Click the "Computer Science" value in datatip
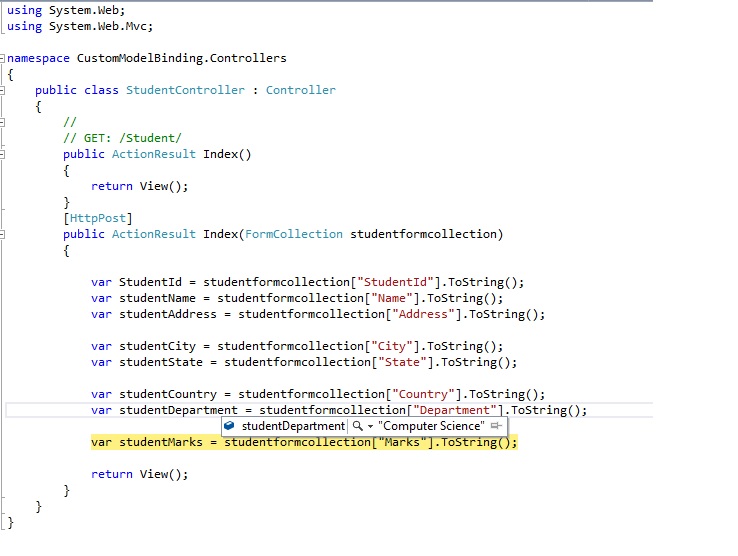 pyautogui.click(x=431, y=426)
